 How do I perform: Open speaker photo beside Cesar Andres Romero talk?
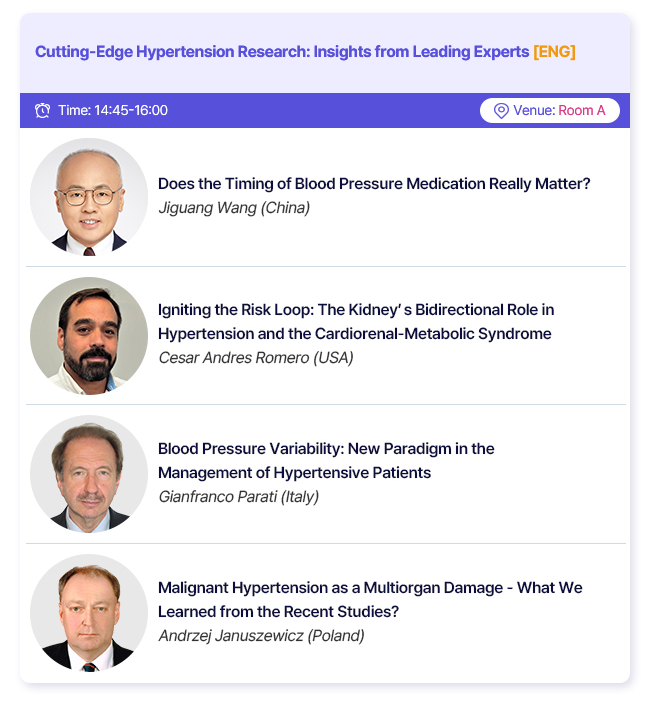point(89,336)
